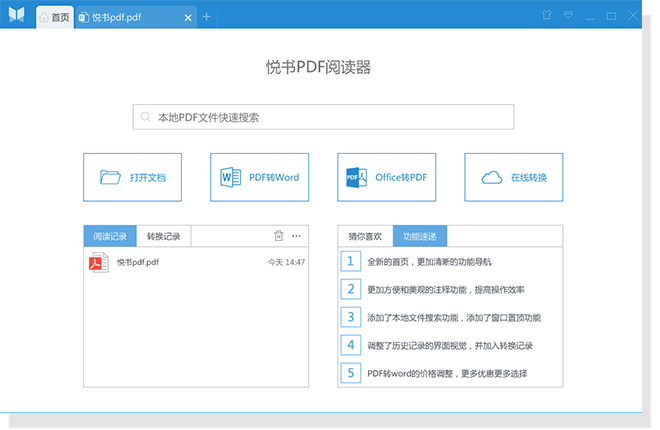
Task: Click the number 2 feature badge
Action: coord(351,289)
